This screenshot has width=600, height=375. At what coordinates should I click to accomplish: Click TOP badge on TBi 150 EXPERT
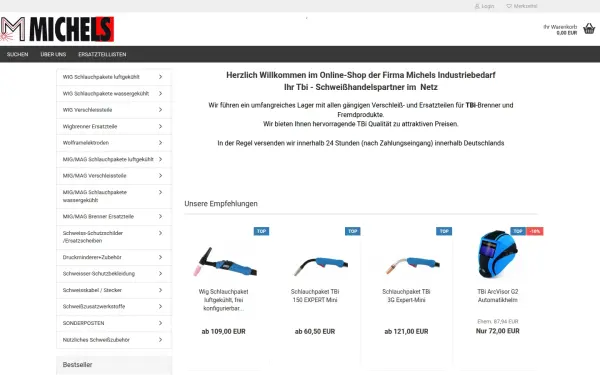[353, 231]
